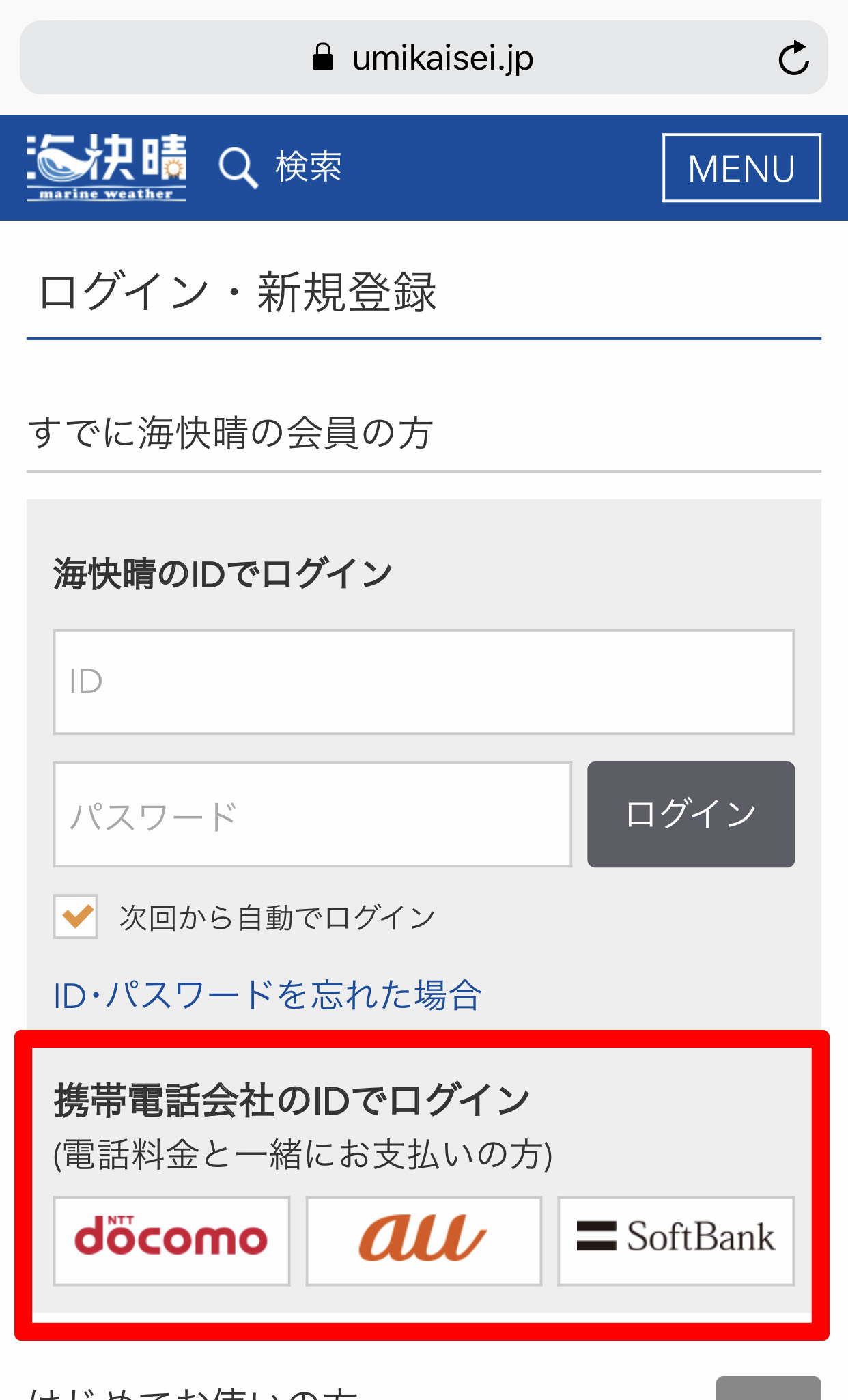Click the 携帯電話会社のIDでログイン heading

tap(292, 1101)
